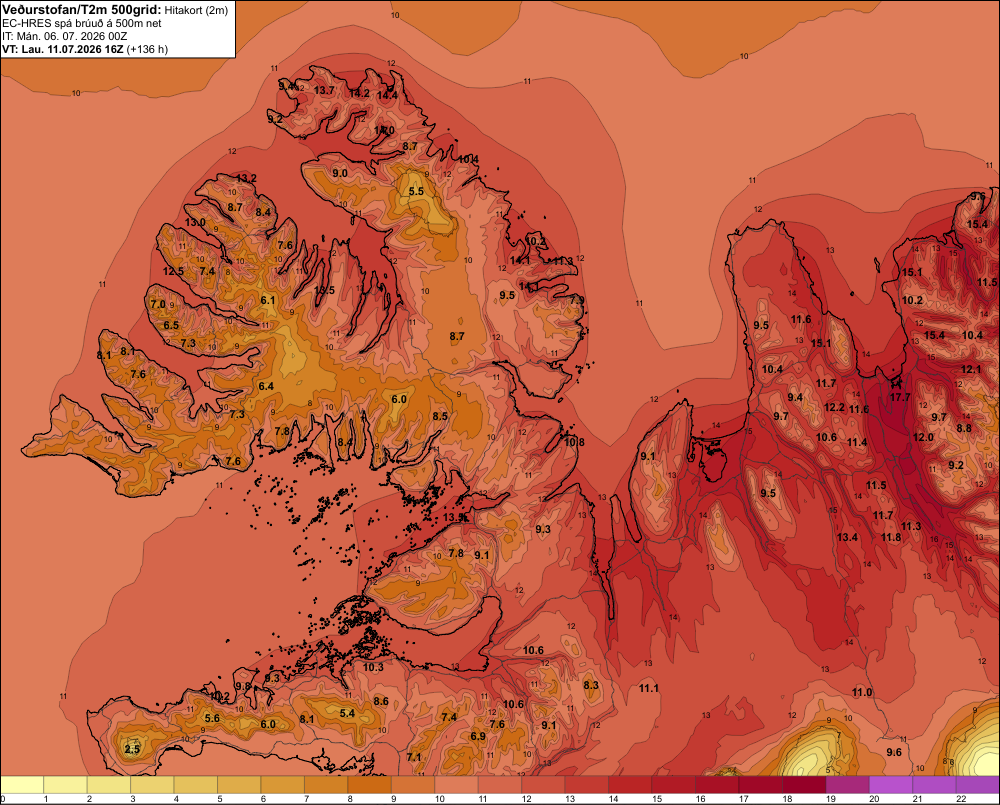The height and width of the screenshot is (805, 1000).
Task: Click the 8.3 temperature value
Action: click(591, 686)
